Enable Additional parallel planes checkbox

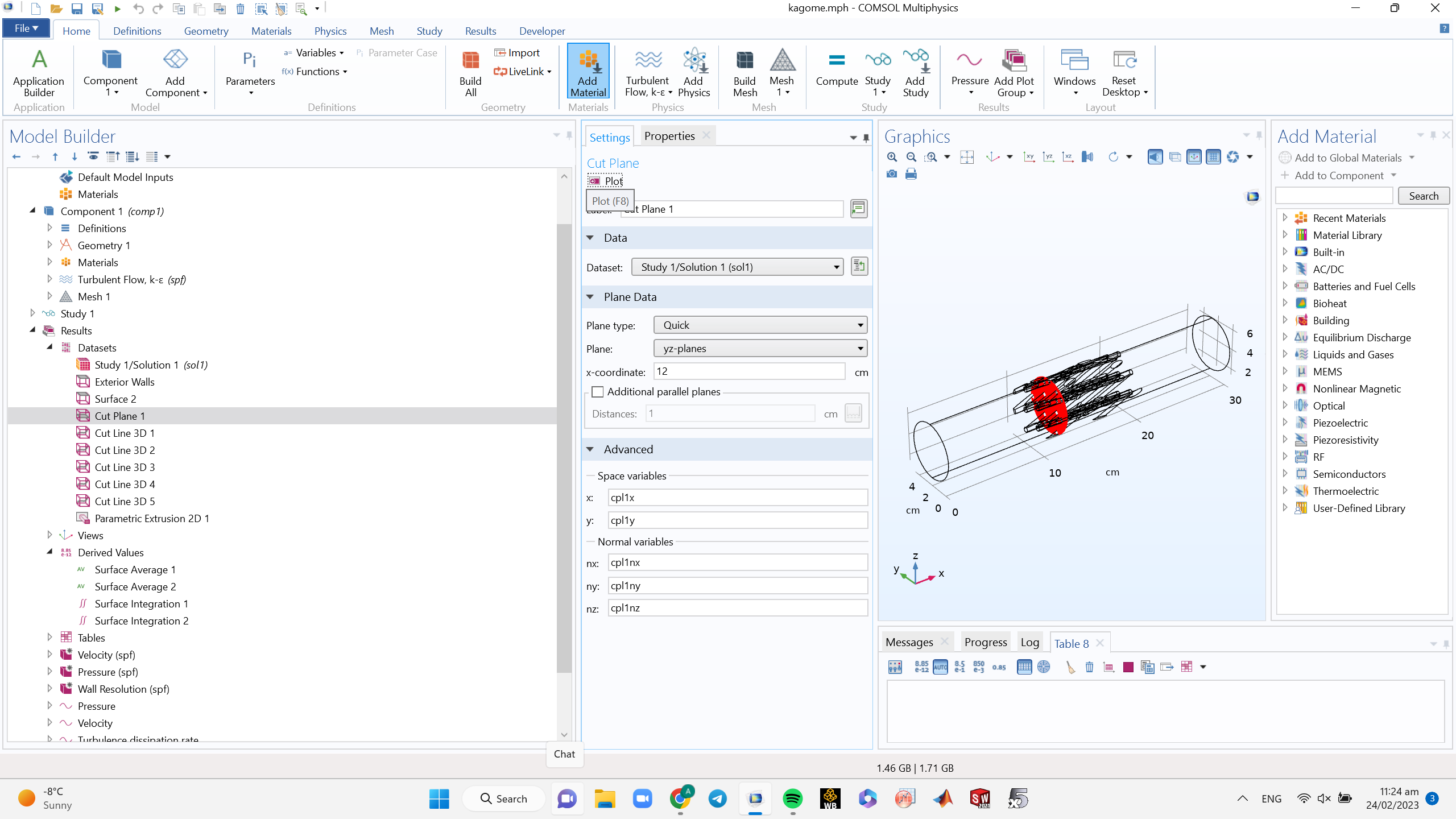pos(597,392)
